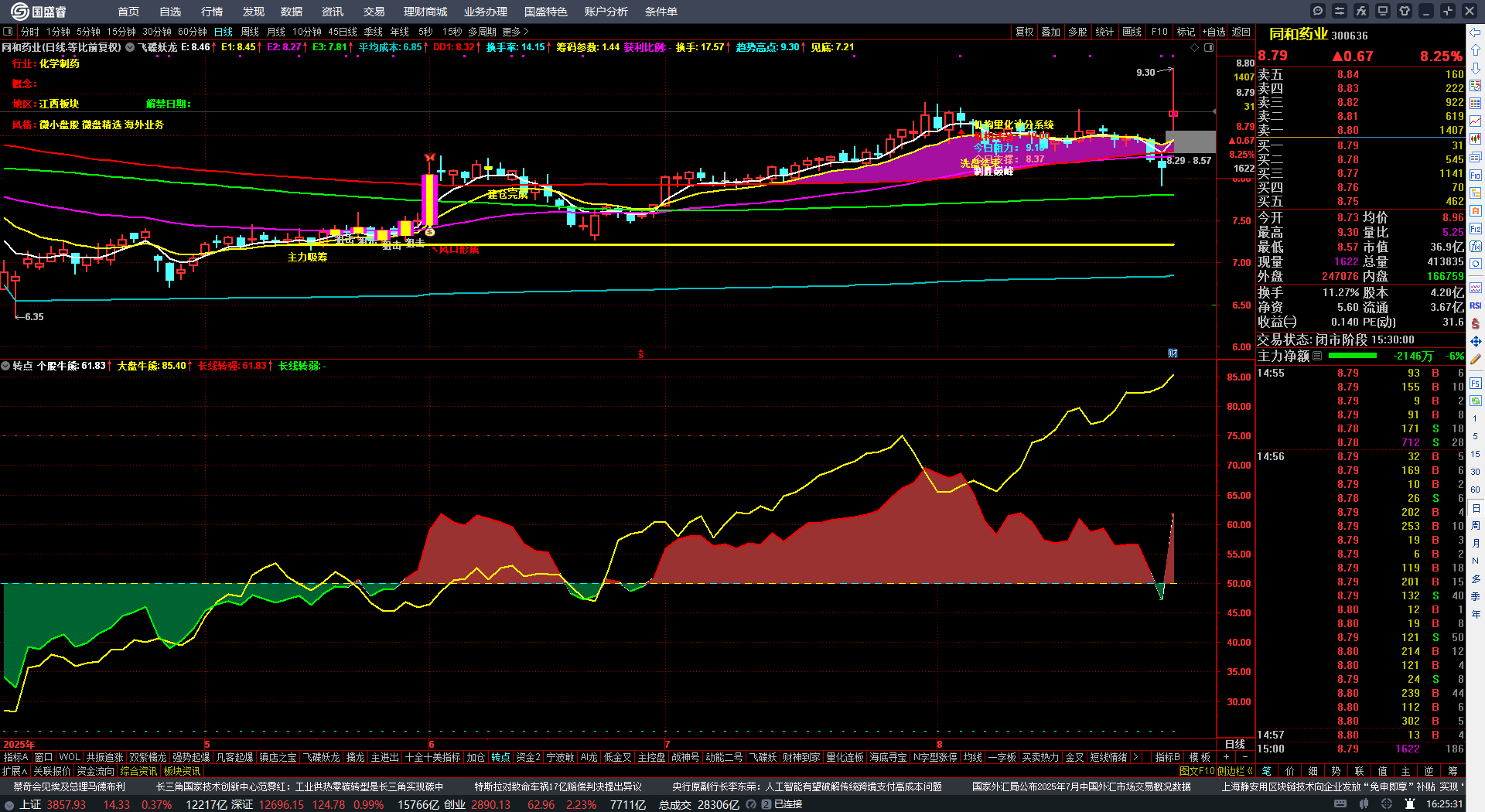
Task: Select the pencil drawing tool icon
Action: pyautogui.click(x=1476, y=359)
